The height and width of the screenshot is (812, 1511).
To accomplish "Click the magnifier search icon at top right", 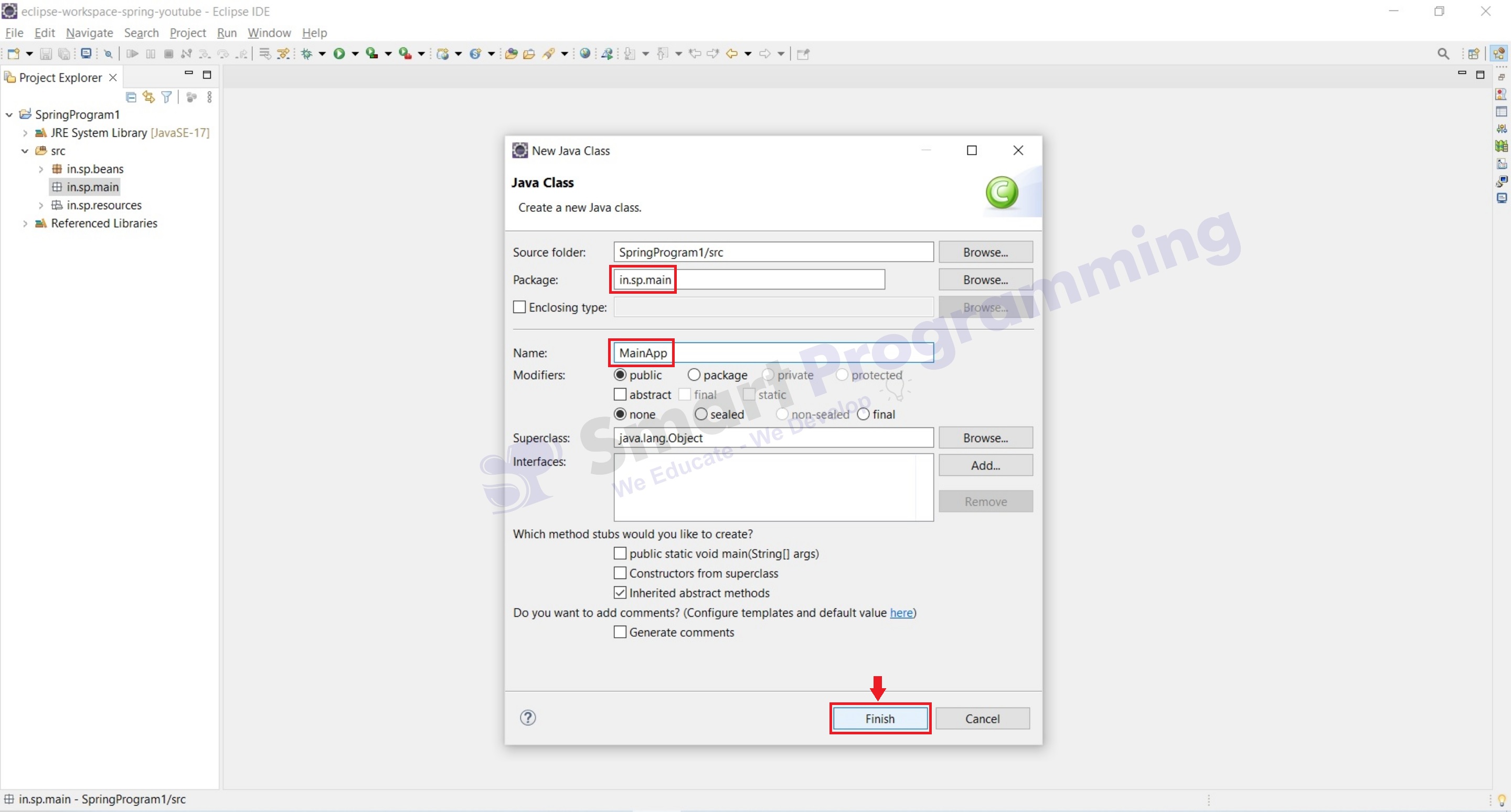I will pyautogui.click(x=1443, y=54).
